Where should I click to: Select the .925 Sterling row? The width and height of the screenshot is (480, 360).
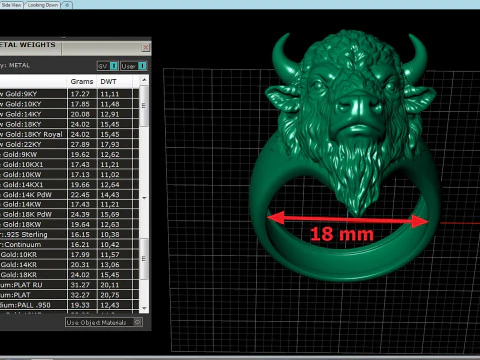click(x=69, y=234)
